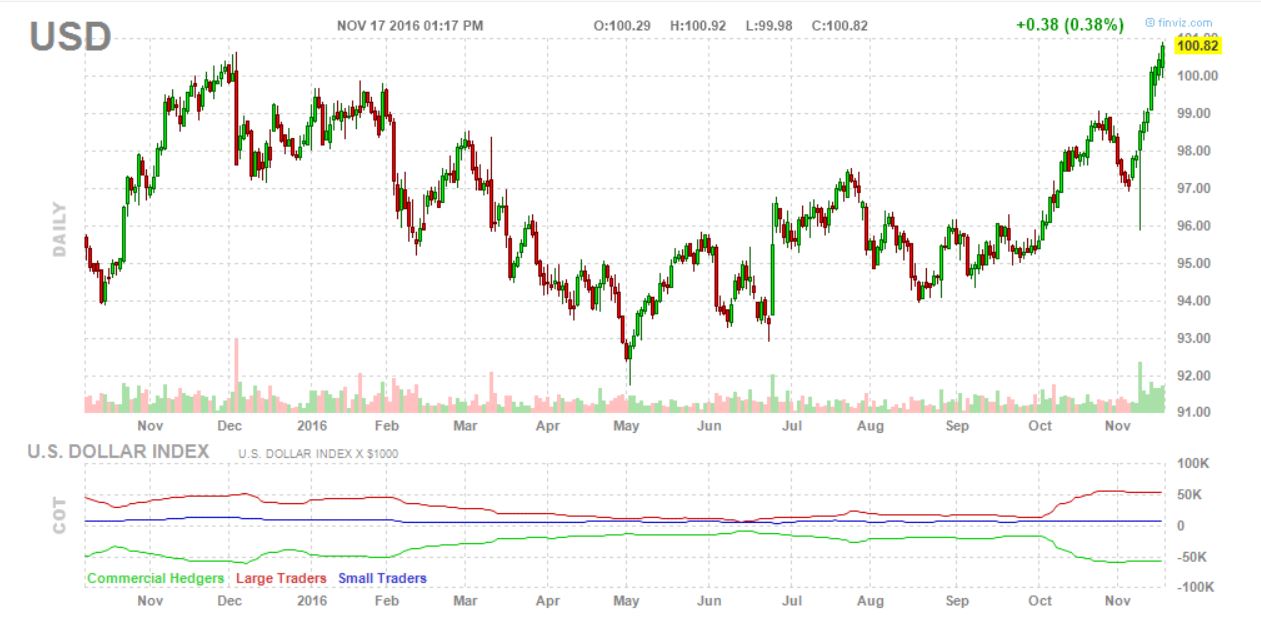The image size is (1261, 644).
Task: Click Feb on the price chart's date axis
Action: coord(387,425)
